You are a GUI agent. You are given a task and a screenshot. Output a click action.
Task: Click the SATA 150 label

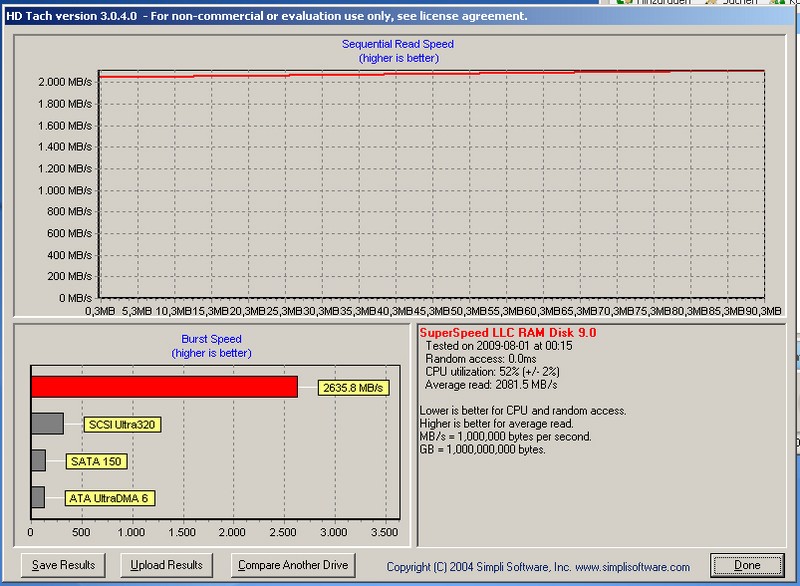pyautogui.click(x=98, y=461)
